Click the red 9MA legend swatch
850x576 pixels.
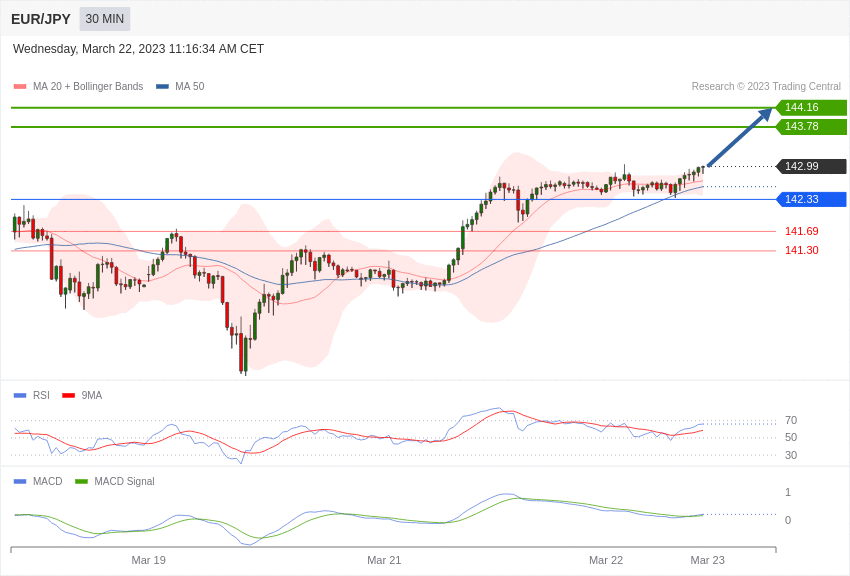tap(68, 395)
